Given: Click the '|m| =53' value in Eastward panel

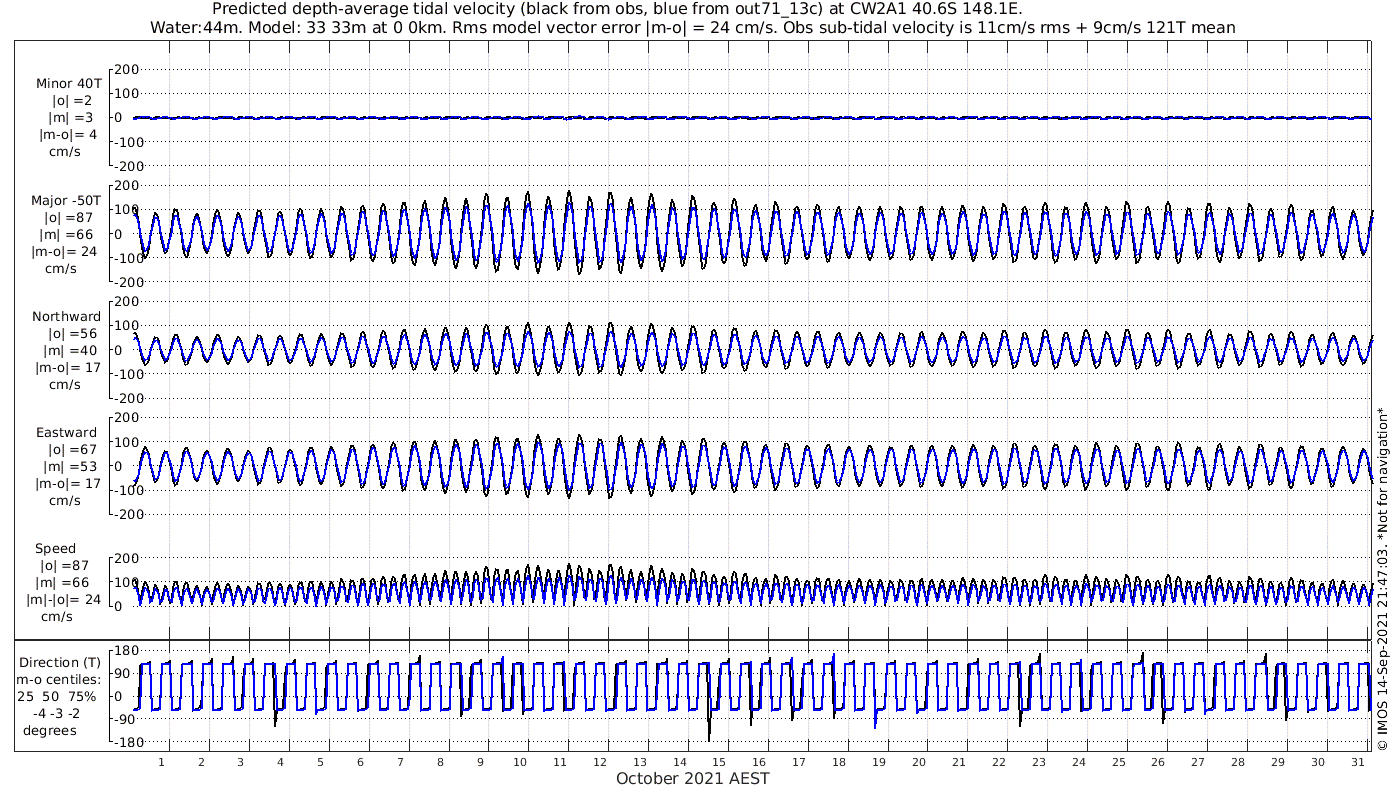Looking at the screenshot, I should coord(70,467).
